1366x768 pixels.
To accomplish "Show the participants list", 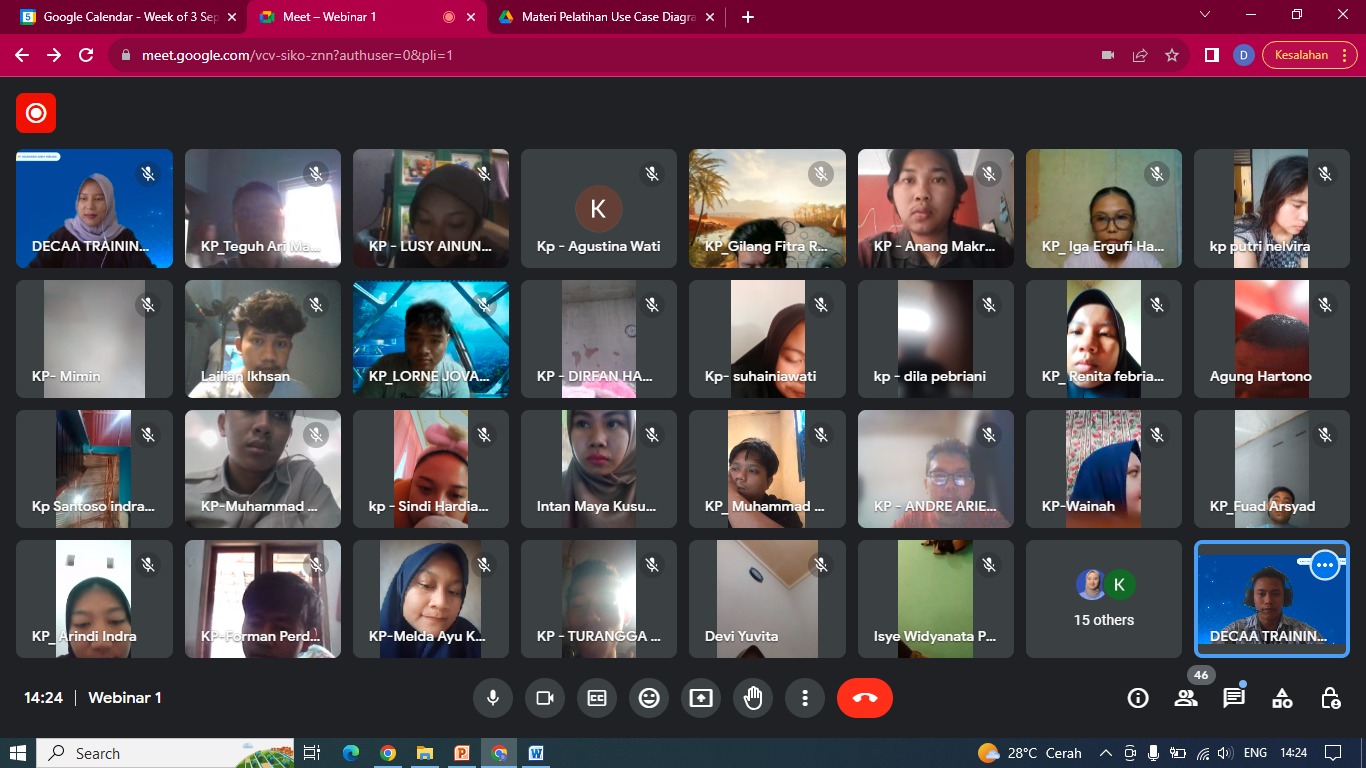I will pos(1186,698).
